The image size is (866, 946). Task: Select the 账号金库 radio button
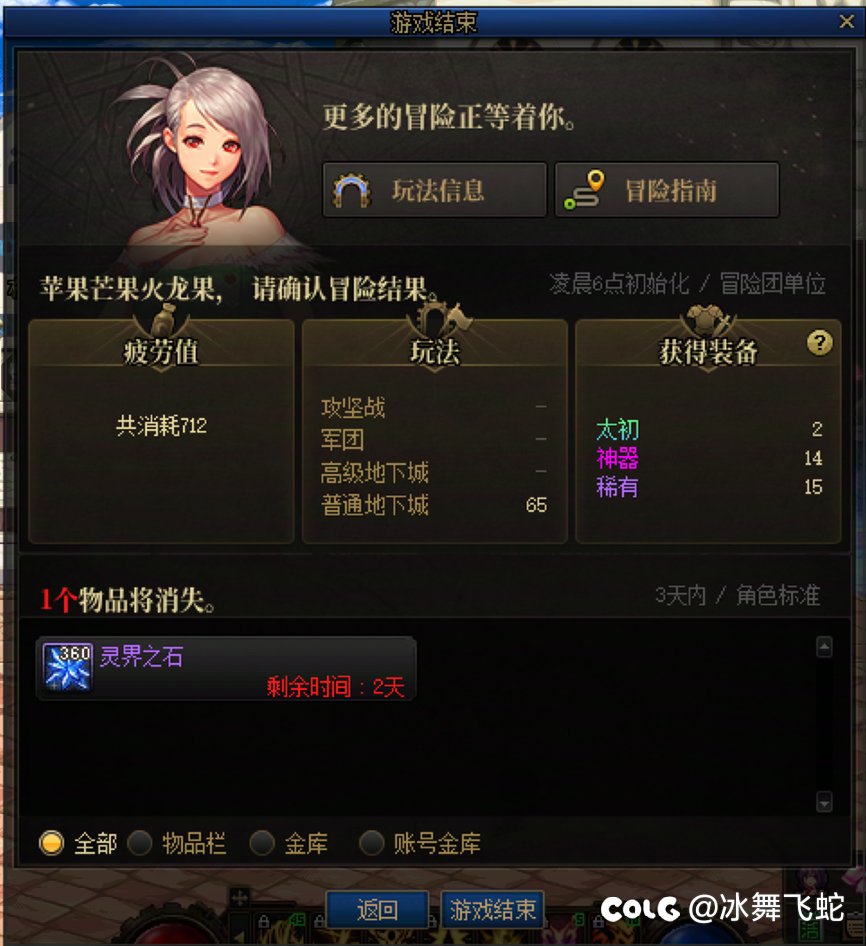pyautogui.click(x=371, y=843)
